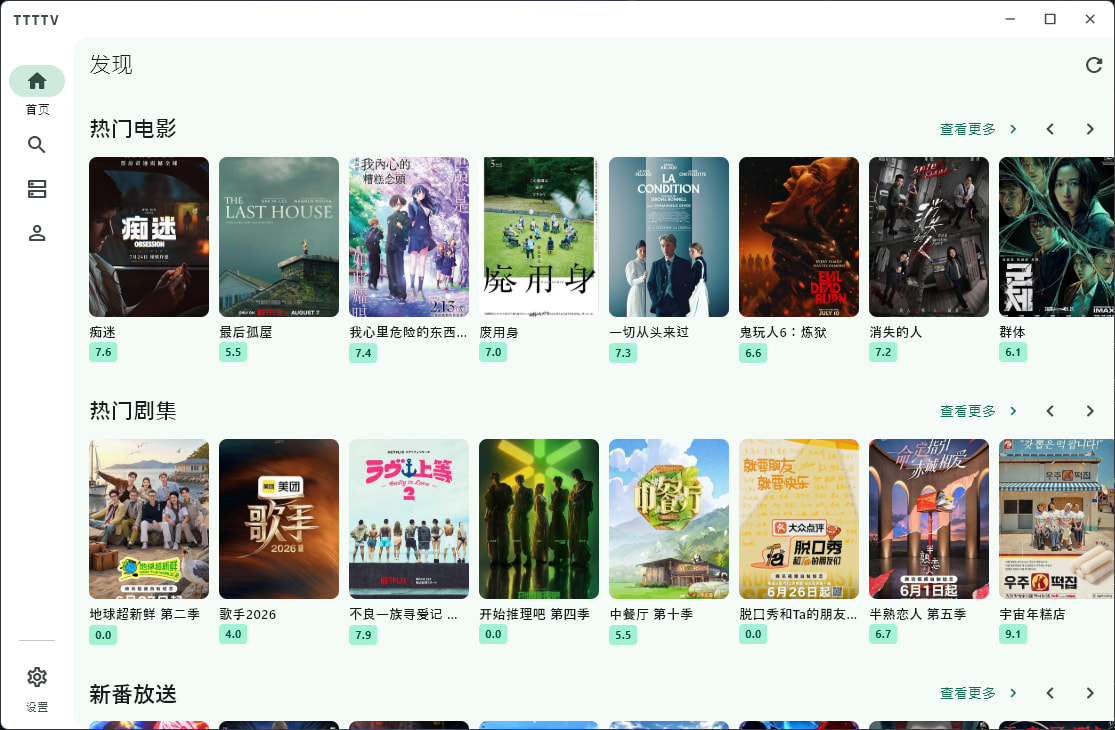This screenshot has height=730, width=1115.
Task: Open 一切从头来过 La Condition poster
Action: [669, 237]
